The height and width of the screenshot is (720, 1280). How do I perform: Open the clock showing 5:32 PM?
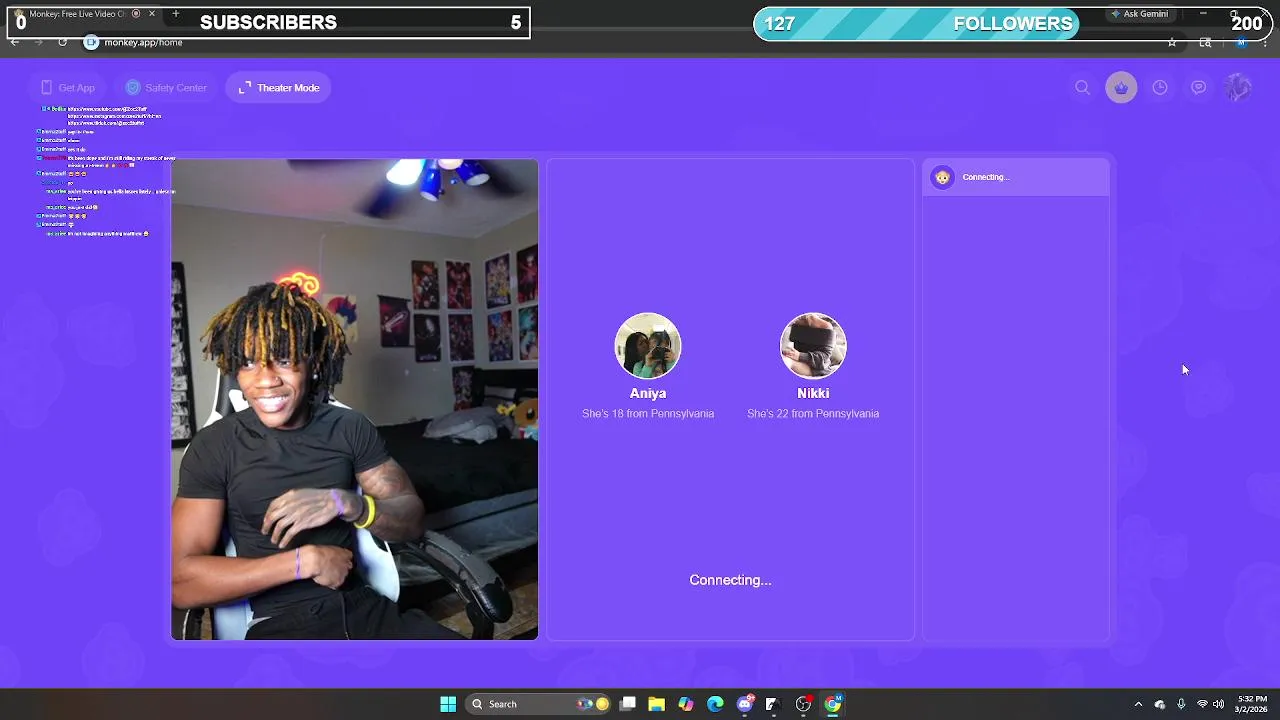click(1252, 704)
